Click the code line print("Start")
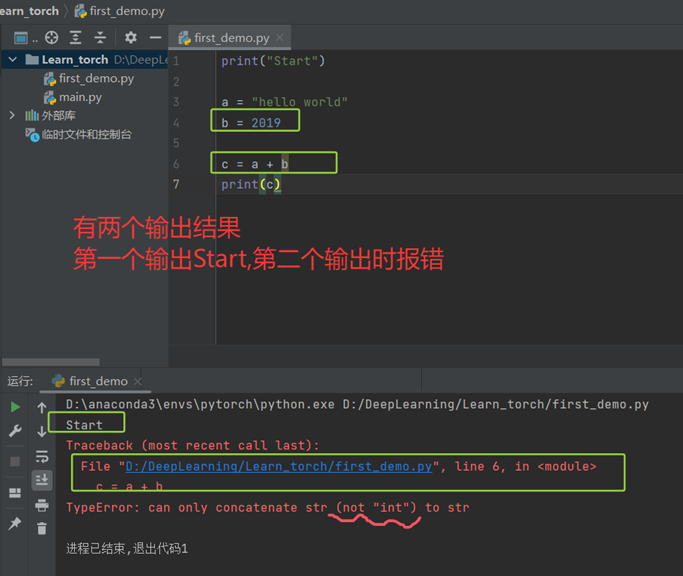Screen dimensions: 683x576 (273, 61)
